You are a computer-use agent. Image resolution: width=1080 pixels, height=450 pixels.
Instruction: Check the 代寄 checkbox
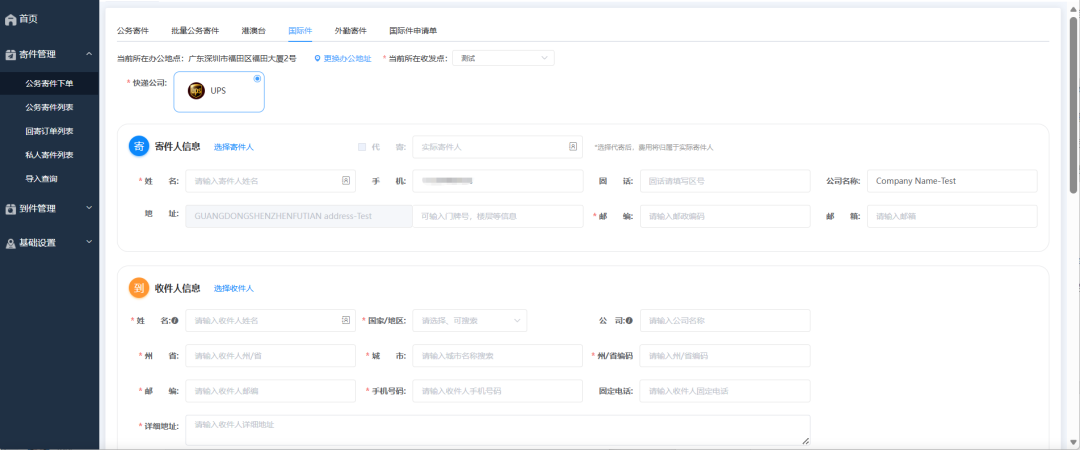362,146
